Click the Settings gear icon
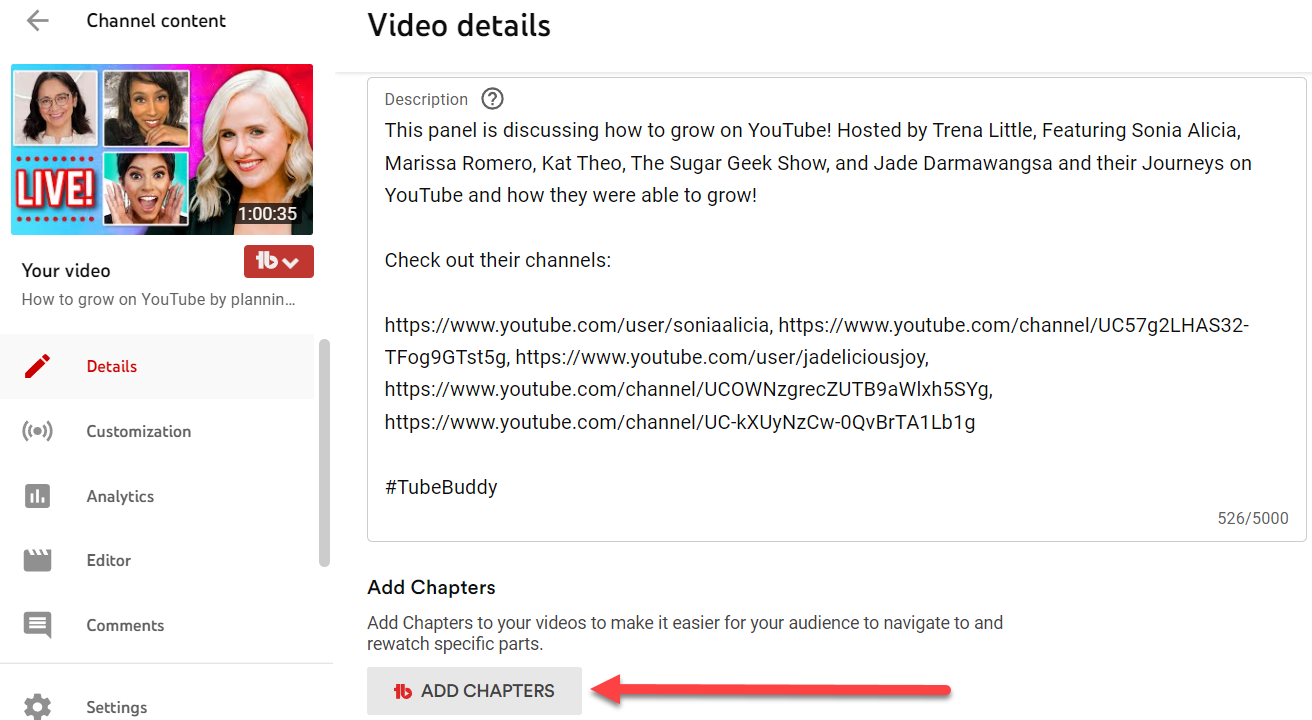Screen dimensions: 1312x720 point(37,706)
